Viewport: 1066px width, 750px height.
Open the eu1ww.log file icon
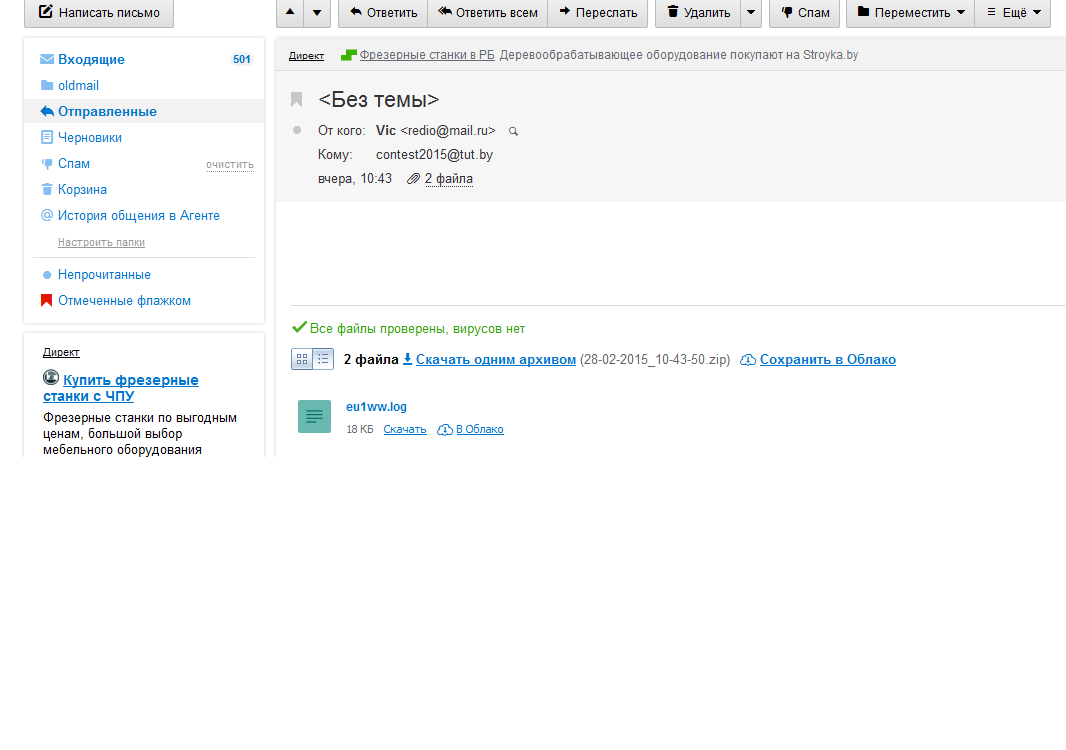pos(314,416)
